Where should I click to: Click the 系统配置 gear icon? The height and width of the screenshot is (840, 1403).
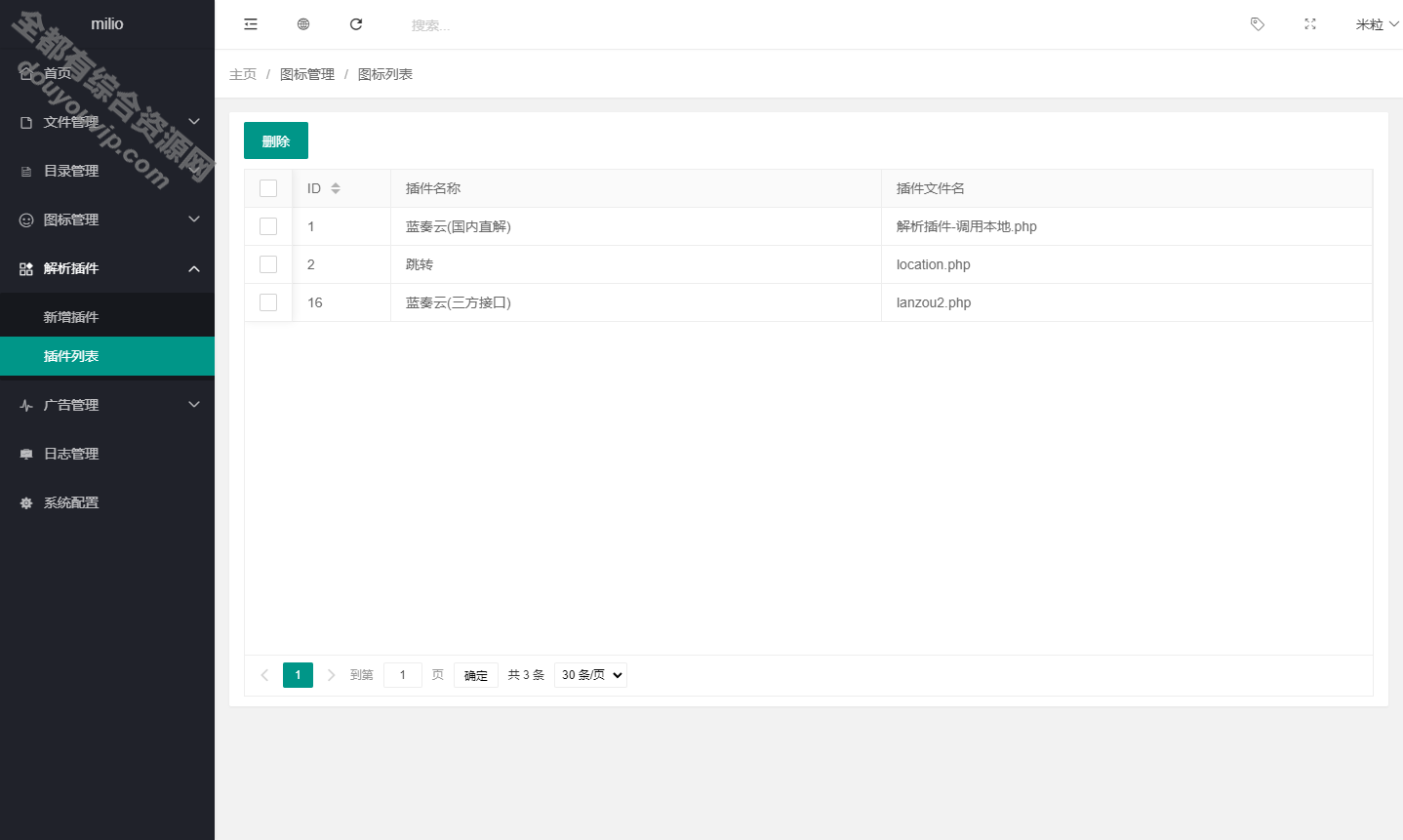(26, 502)
